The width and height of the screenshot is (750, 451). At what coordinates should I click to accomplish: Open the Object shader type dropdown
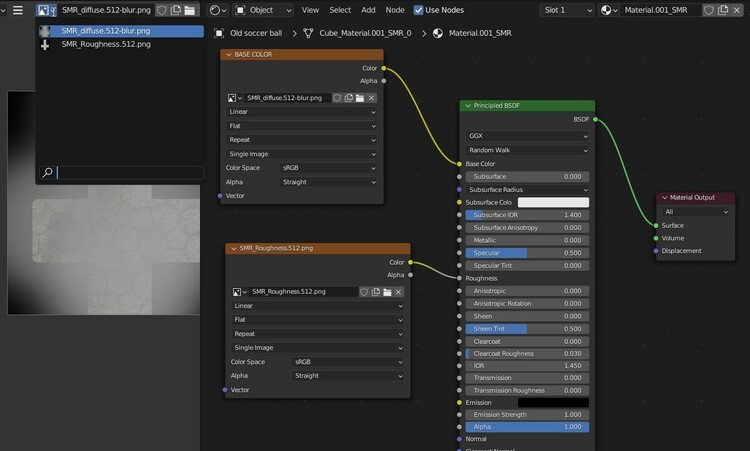coord(264,10)
